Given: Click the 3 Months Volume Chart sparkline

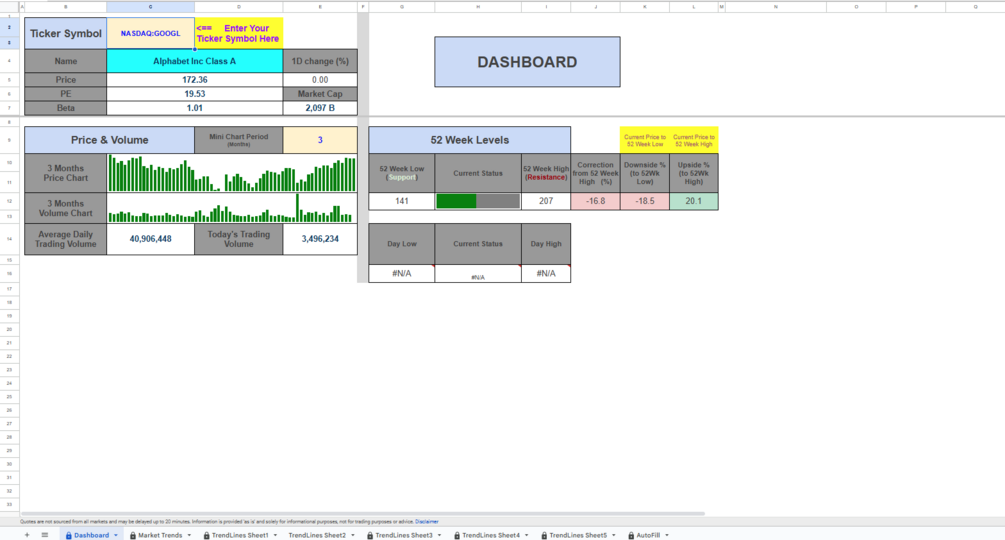Looking at the screenshot, I should pyautogui.click(x=232, y=208).
